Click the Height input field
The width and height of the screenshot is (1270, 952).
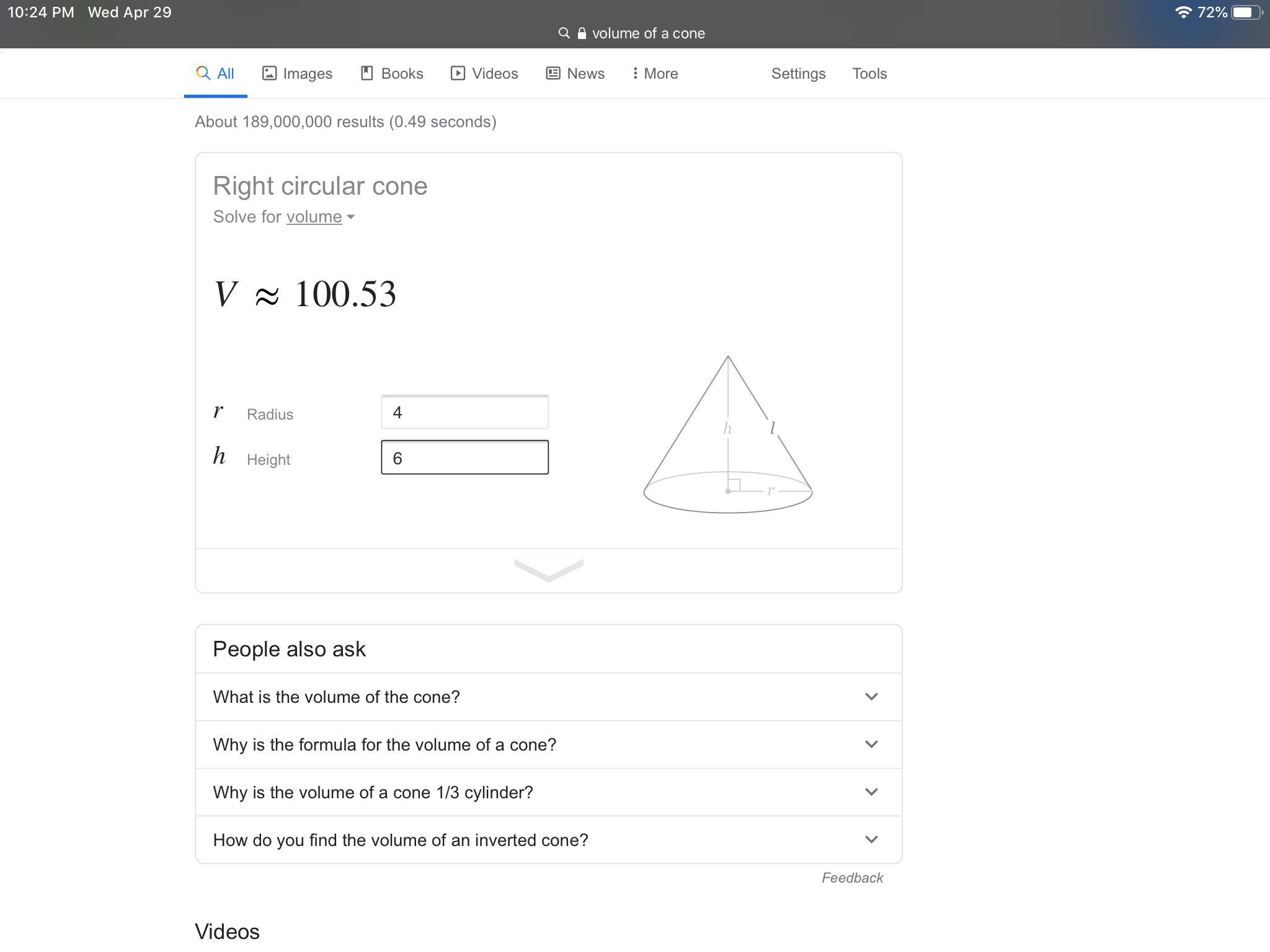pos(464,457)
